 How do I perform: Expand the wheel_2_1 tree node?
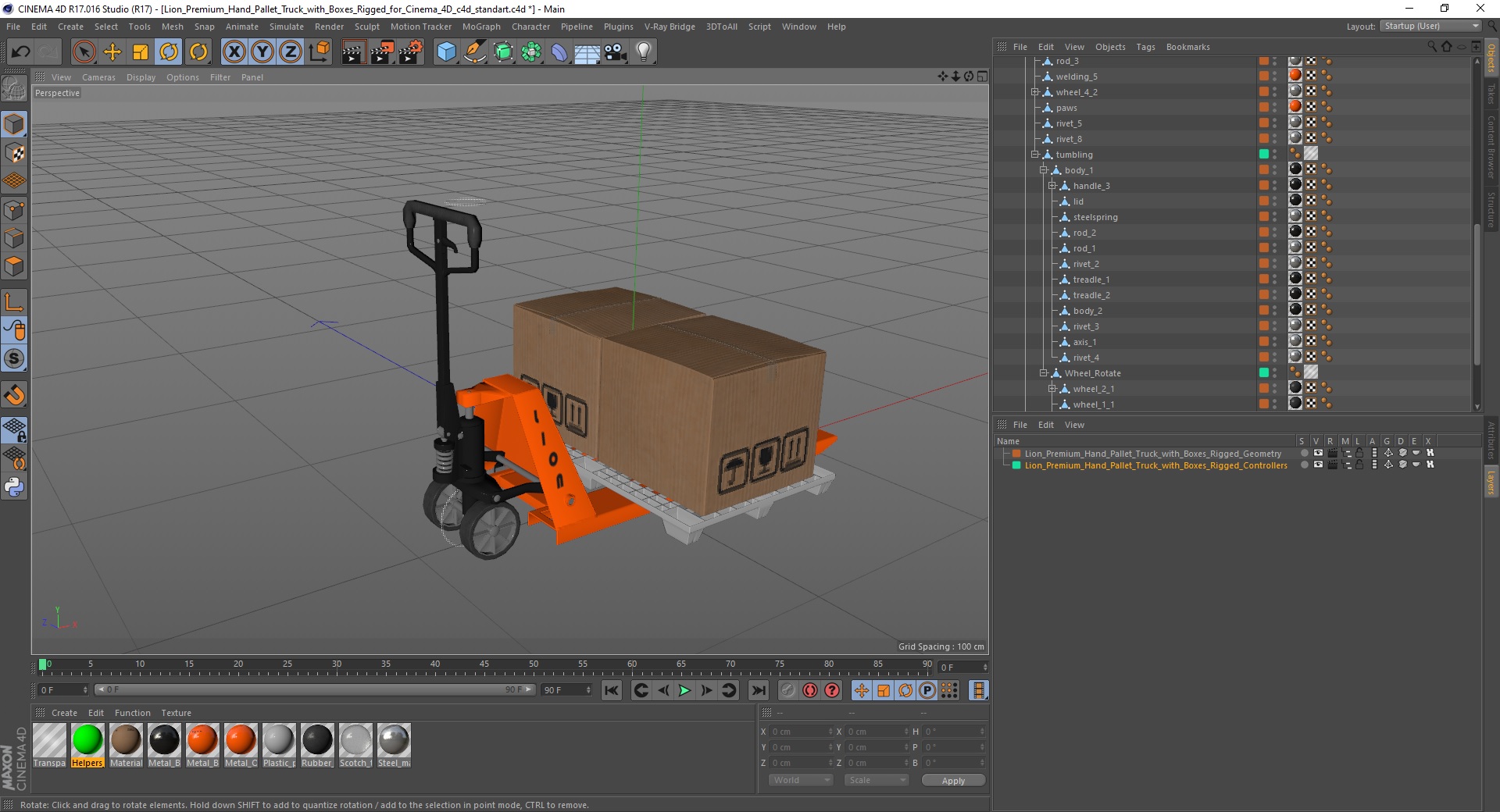[x=1052, y=389]
